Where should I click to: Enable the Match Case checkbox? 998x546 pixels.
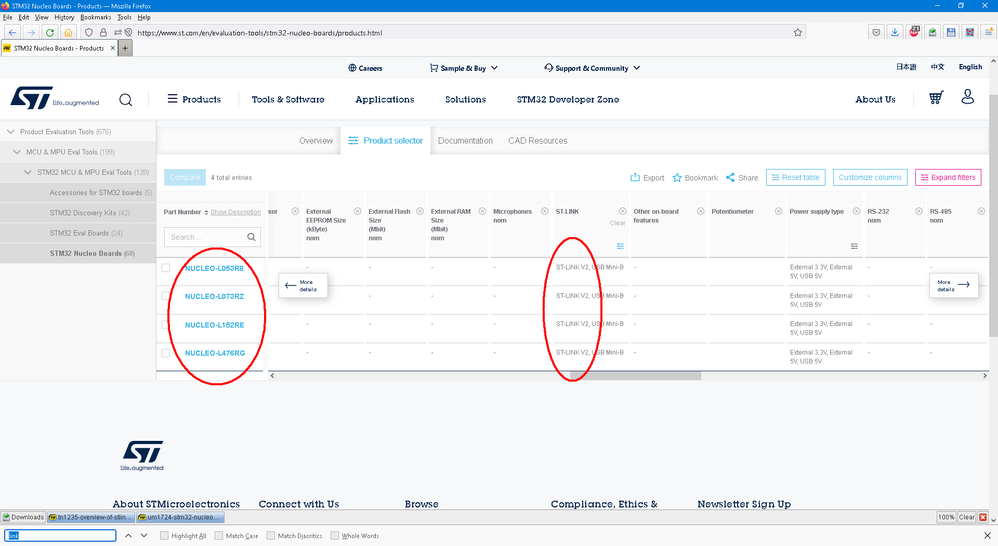(x=219, y=536)
